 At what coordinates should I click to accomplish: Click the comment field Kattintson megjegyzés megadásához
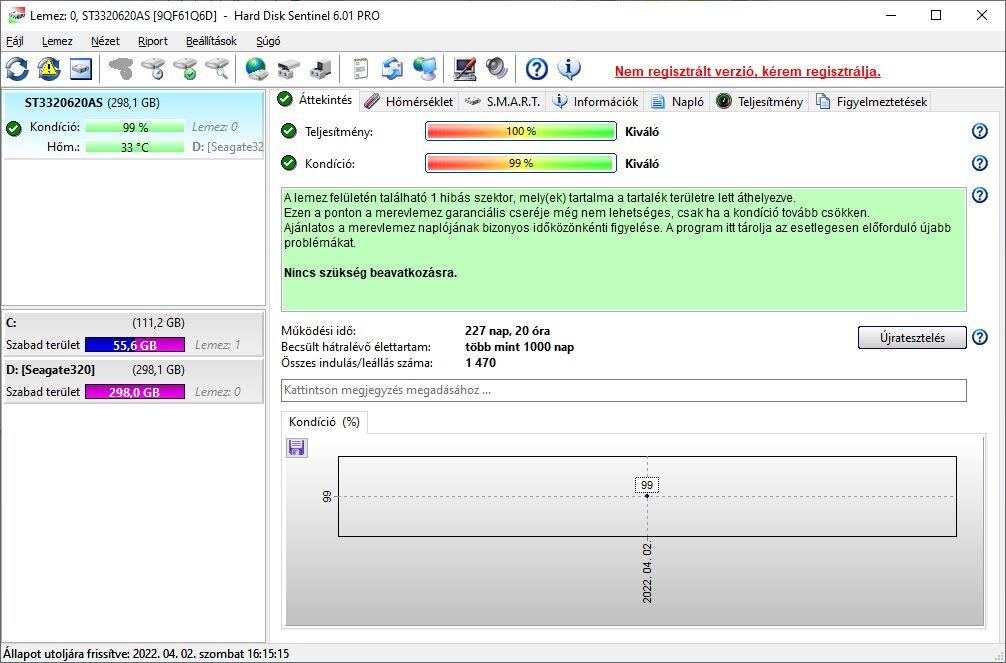pos(624,390)
